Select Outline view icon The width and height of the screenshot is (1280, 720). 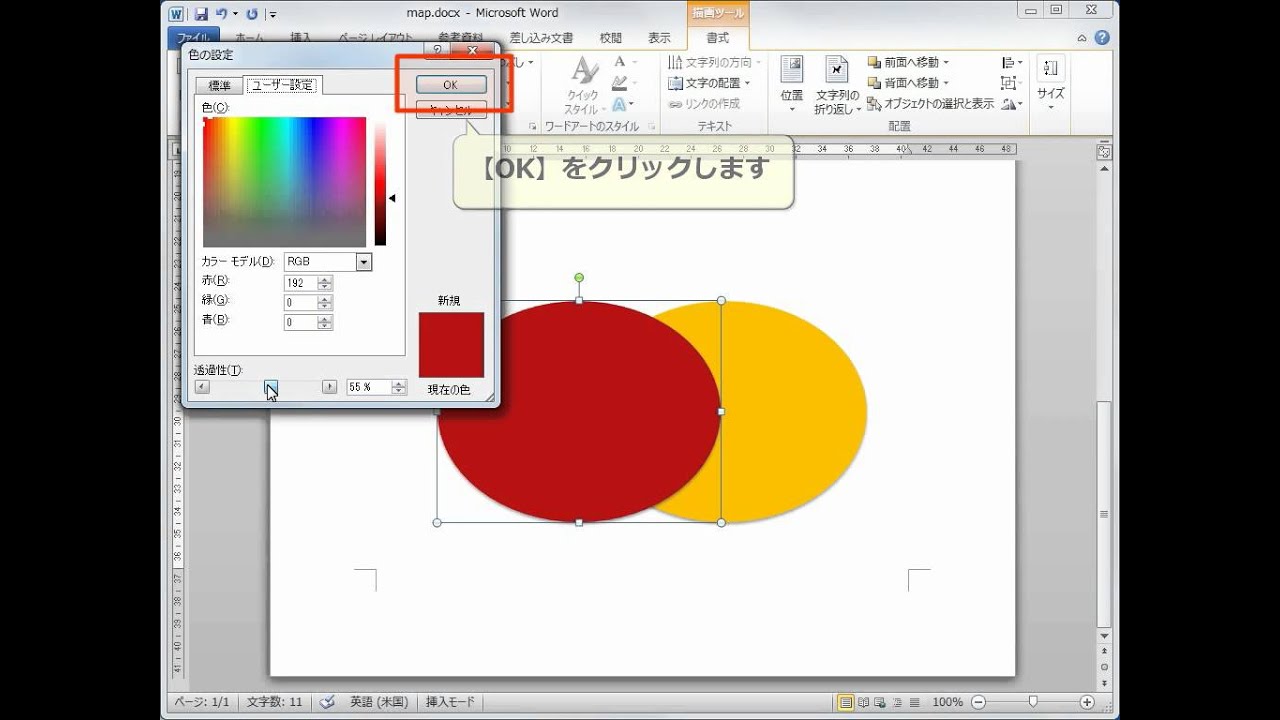coord(898,702)
